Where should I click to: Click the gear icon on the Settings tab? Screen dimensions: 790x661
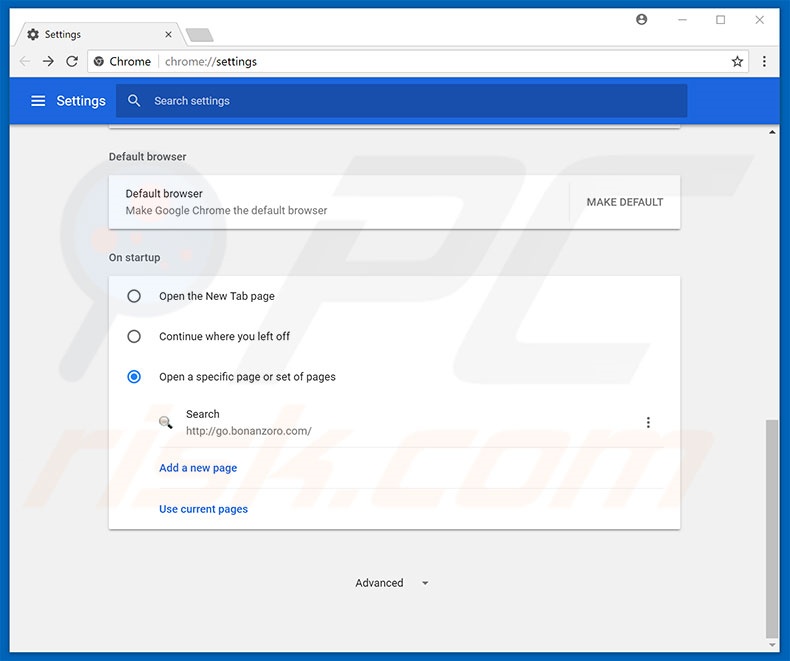pyautogui.click(x=33, y=34)
